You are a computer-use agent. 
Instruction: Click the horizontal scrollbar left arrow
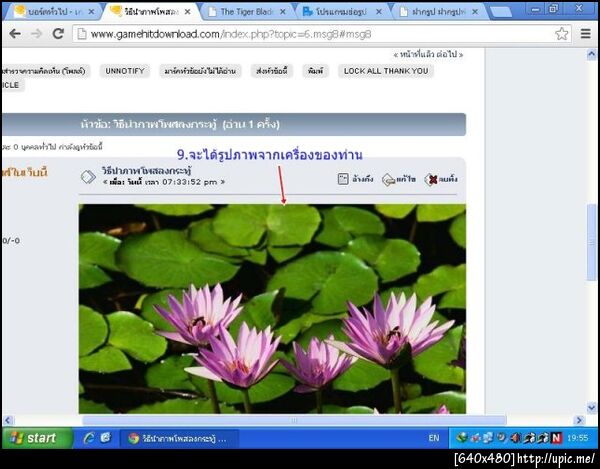[x=8, y=420]
